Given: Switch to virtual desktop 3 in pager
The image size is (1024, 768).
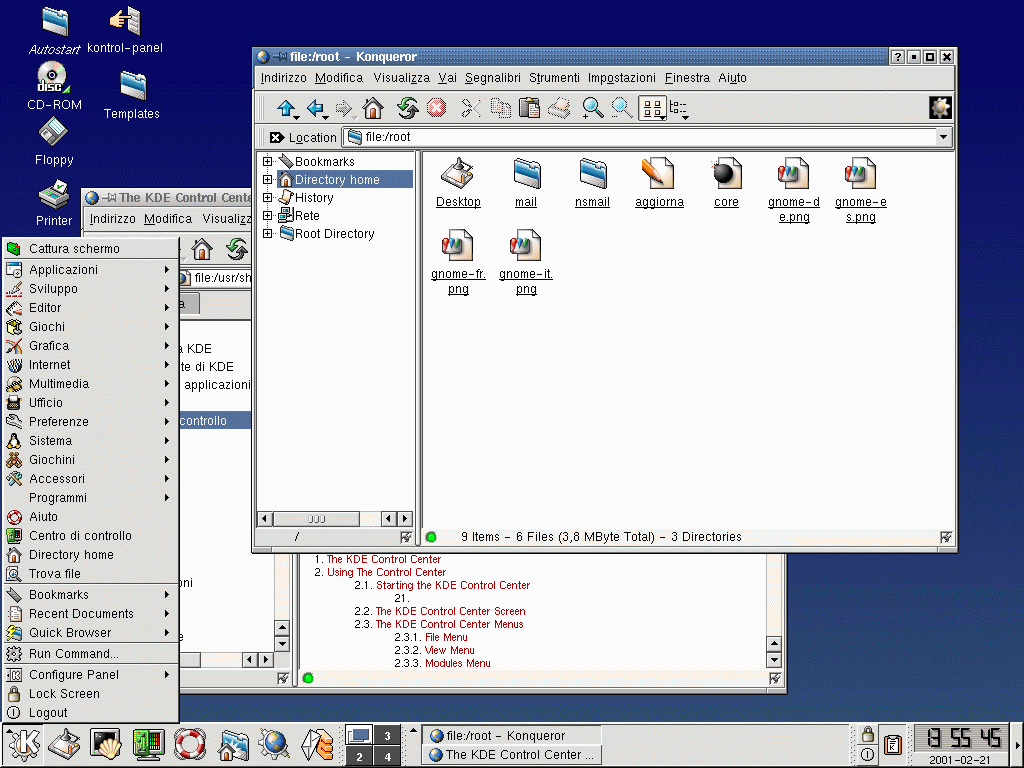Looking at the screenshot, I should click(x=388, y=736).
